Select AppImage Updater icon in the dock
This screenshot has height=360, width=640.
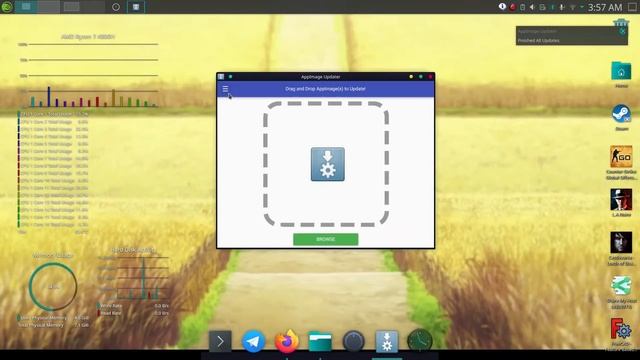click(x=387, y=341)
